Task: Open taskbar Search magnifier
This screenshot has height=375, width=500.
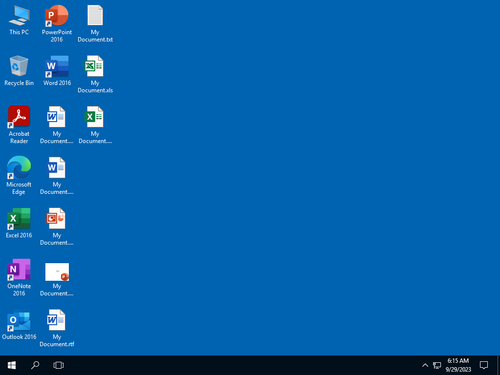Action: (x=35, y=365)
